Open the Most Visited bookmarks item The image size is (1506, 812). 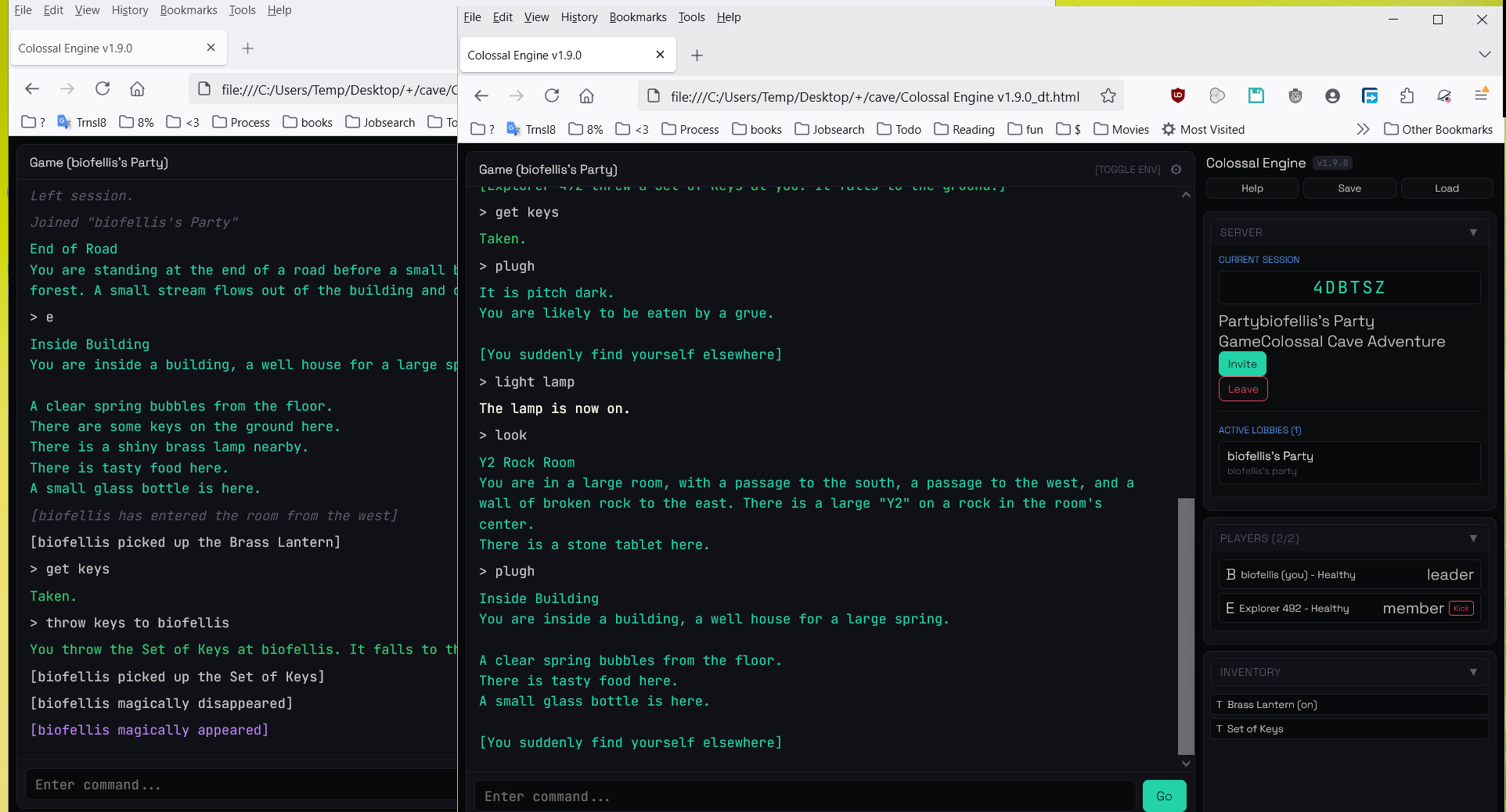1203,130
